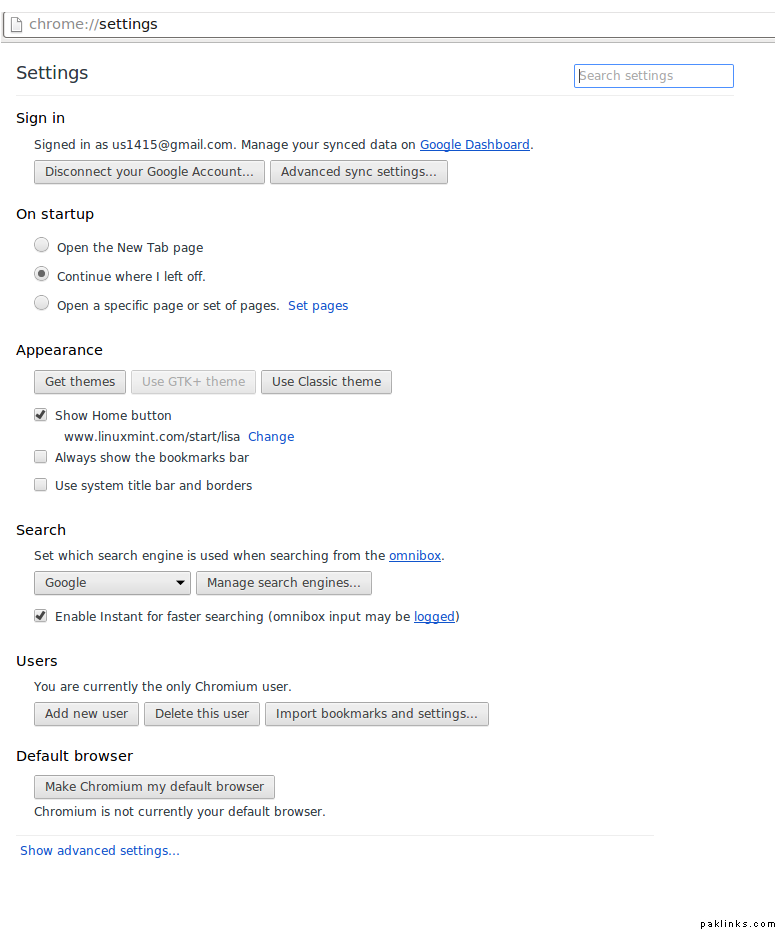
Task: Click the Search settings field
Action: [654, 76]
